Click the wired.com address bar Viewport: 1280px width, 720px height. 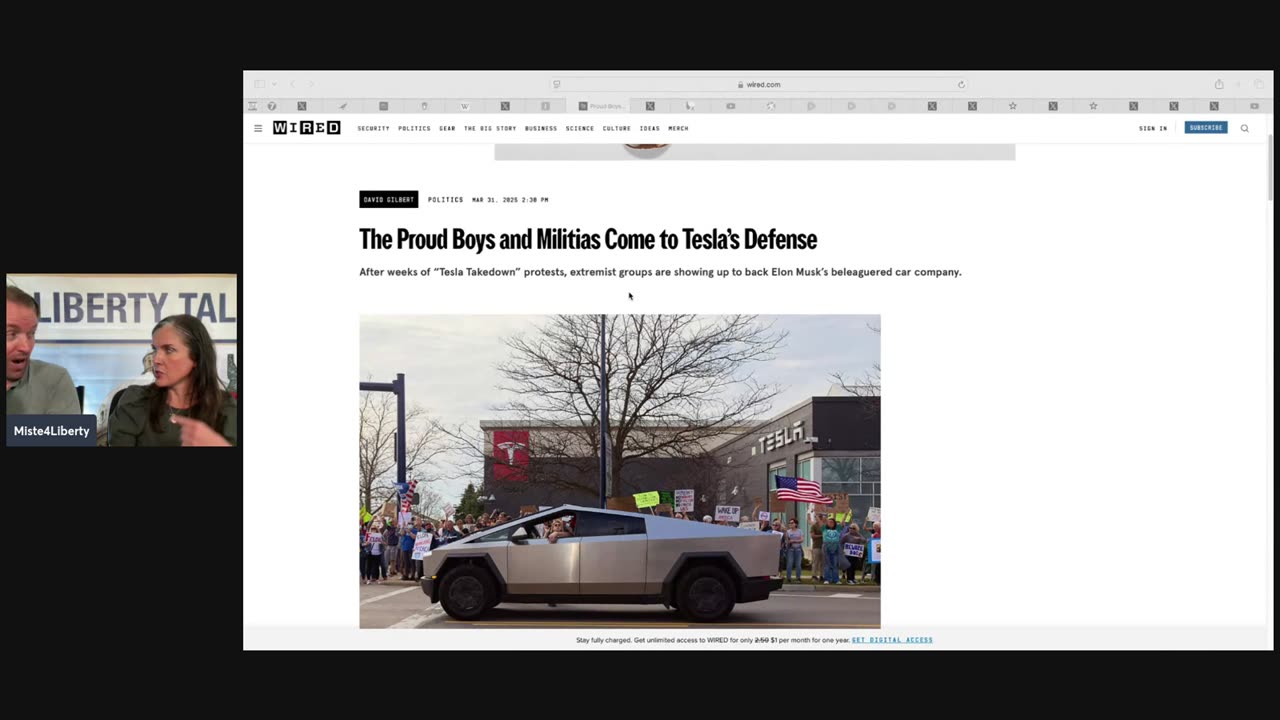(x=759, y=84)
